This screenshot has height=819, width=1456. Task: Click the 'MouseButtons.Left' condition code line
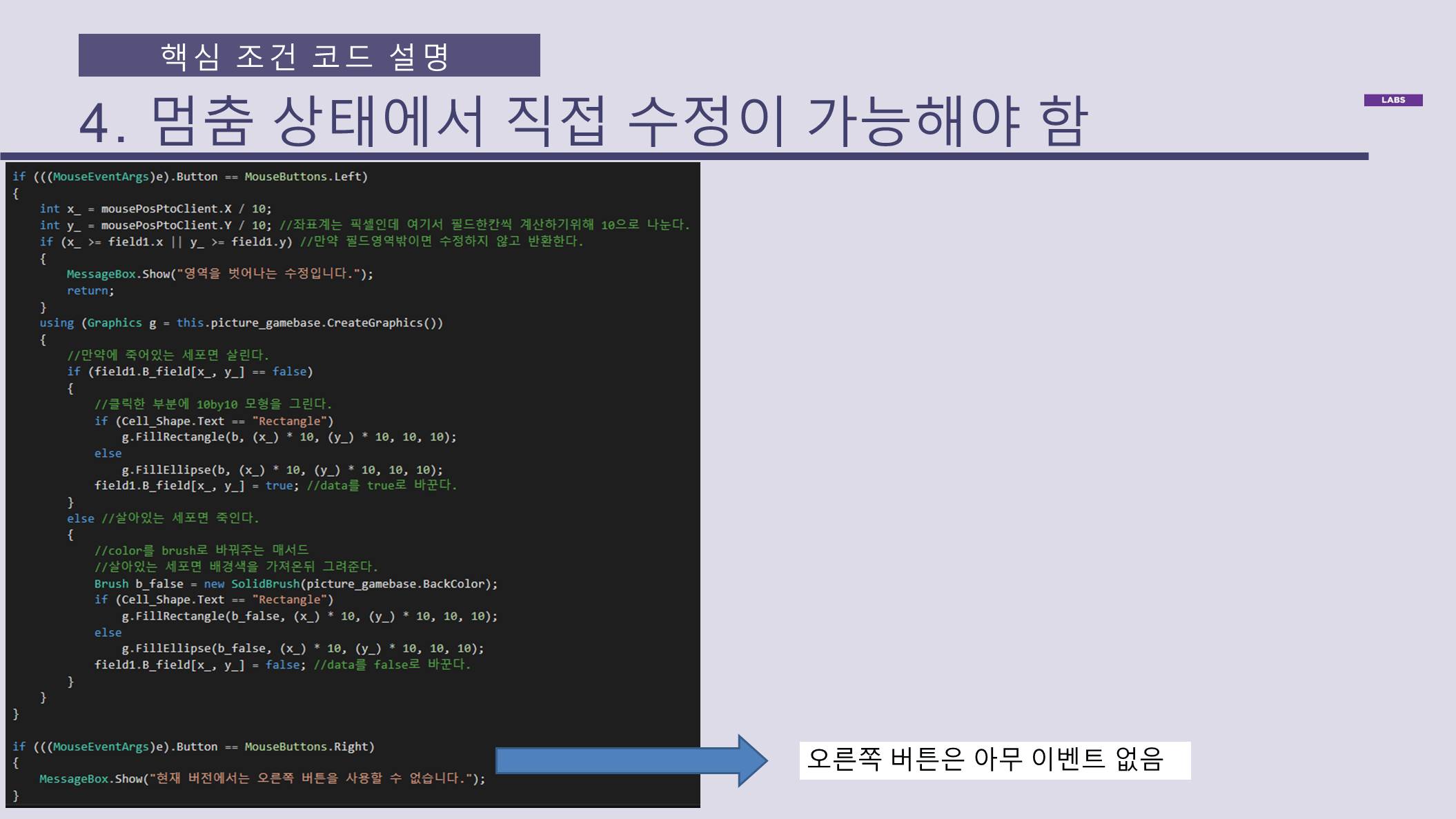[190, 177]
